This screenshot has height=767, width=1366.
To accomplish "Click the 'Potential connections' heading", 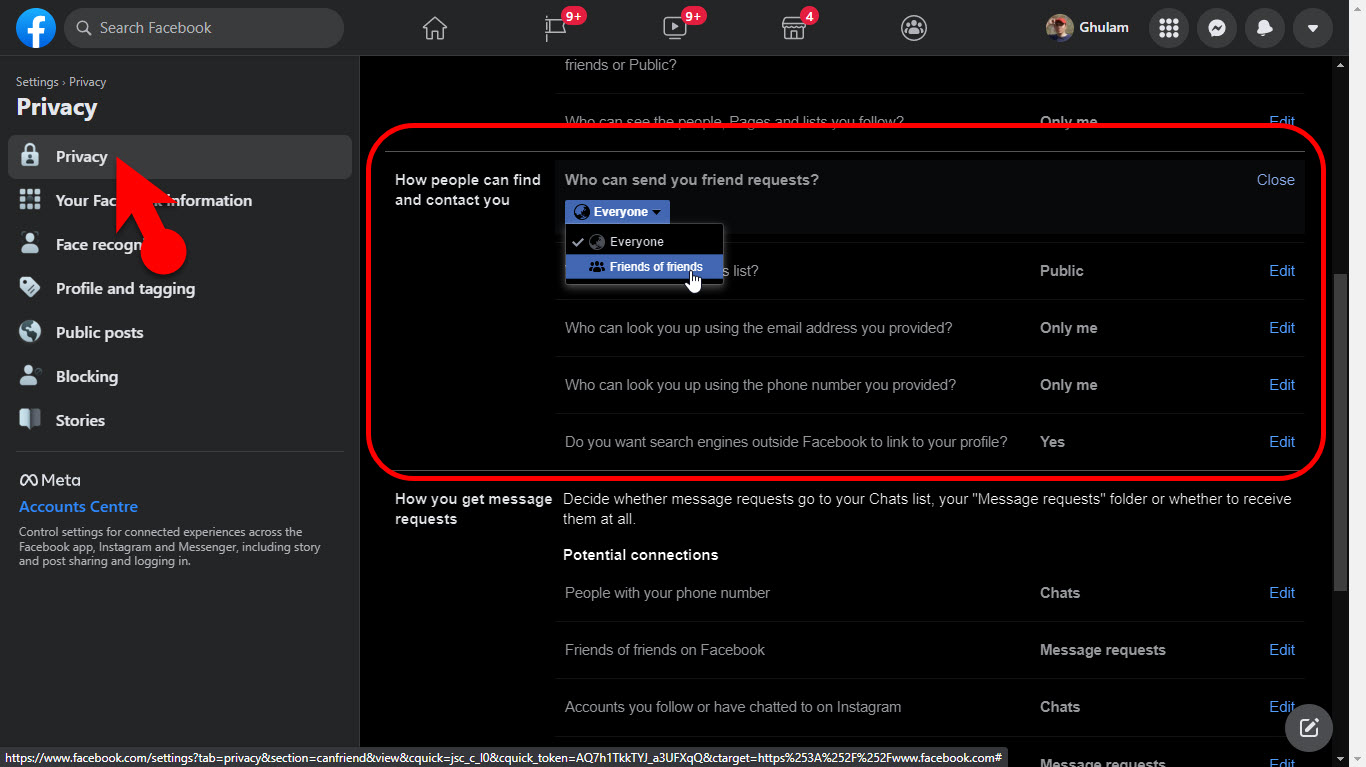I will click(x=641, y=555).
